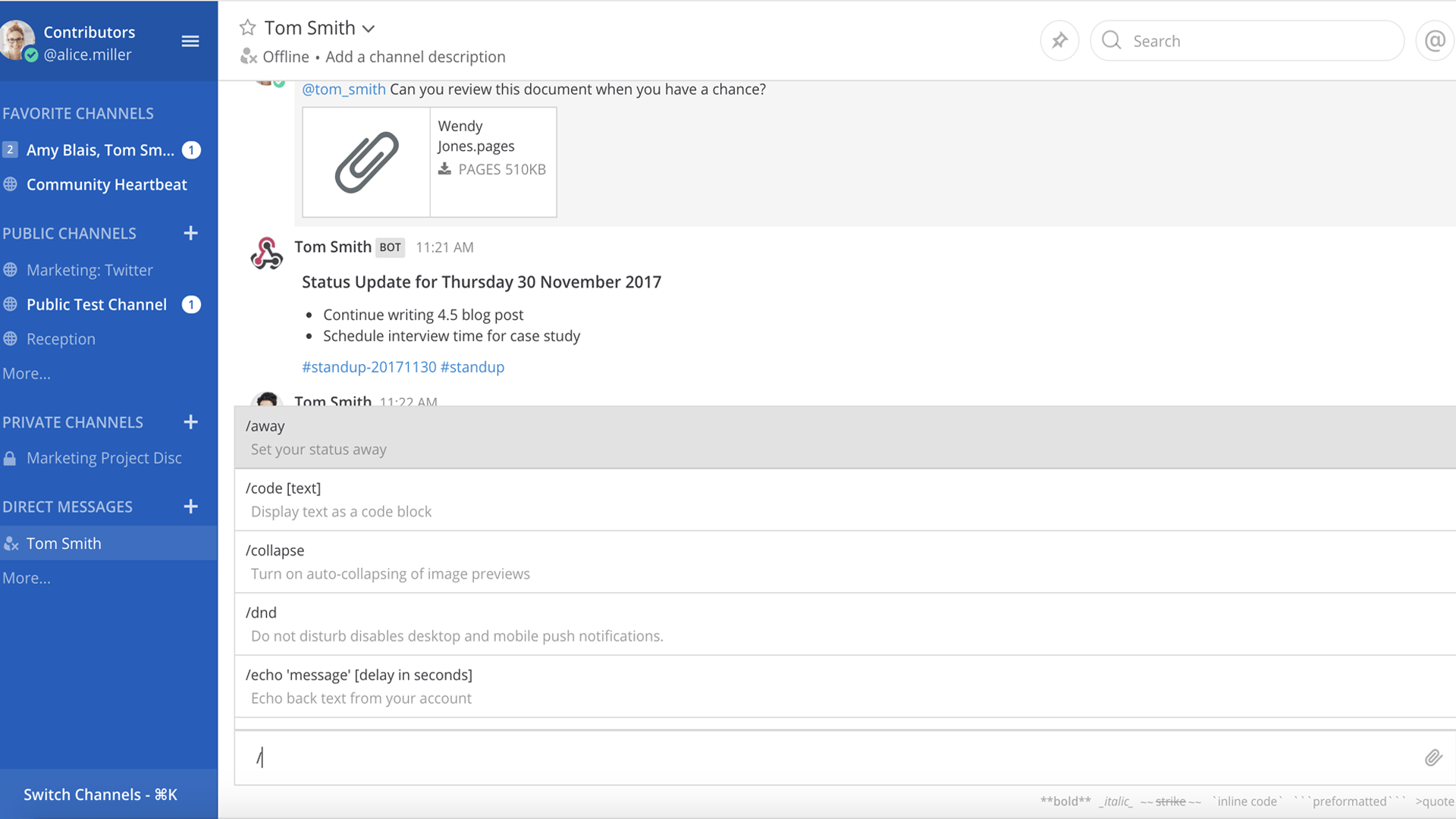Image resolution: width=1456 pixels, height=819 pixels.
Task: Create a new private channel
Action: point(191,422)
